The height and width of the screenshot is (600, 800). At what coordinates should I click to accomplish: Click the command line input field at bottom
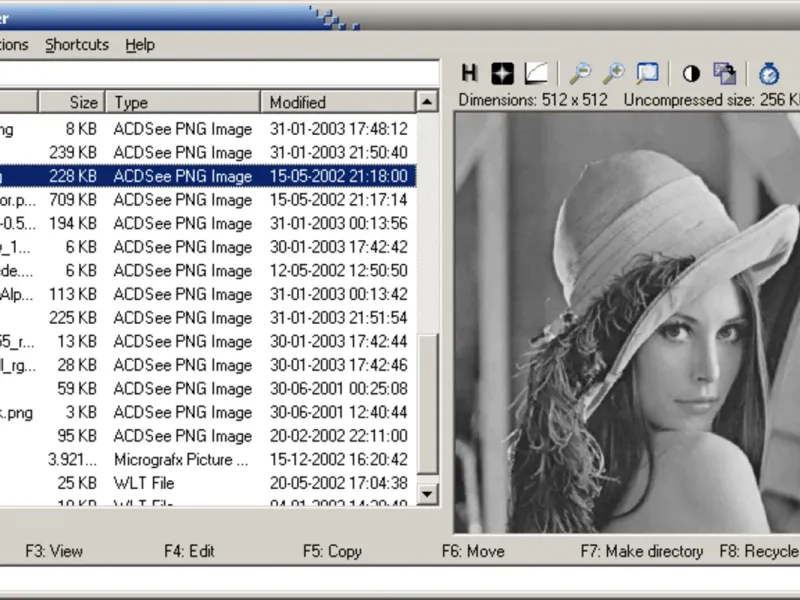click(400, 581)
